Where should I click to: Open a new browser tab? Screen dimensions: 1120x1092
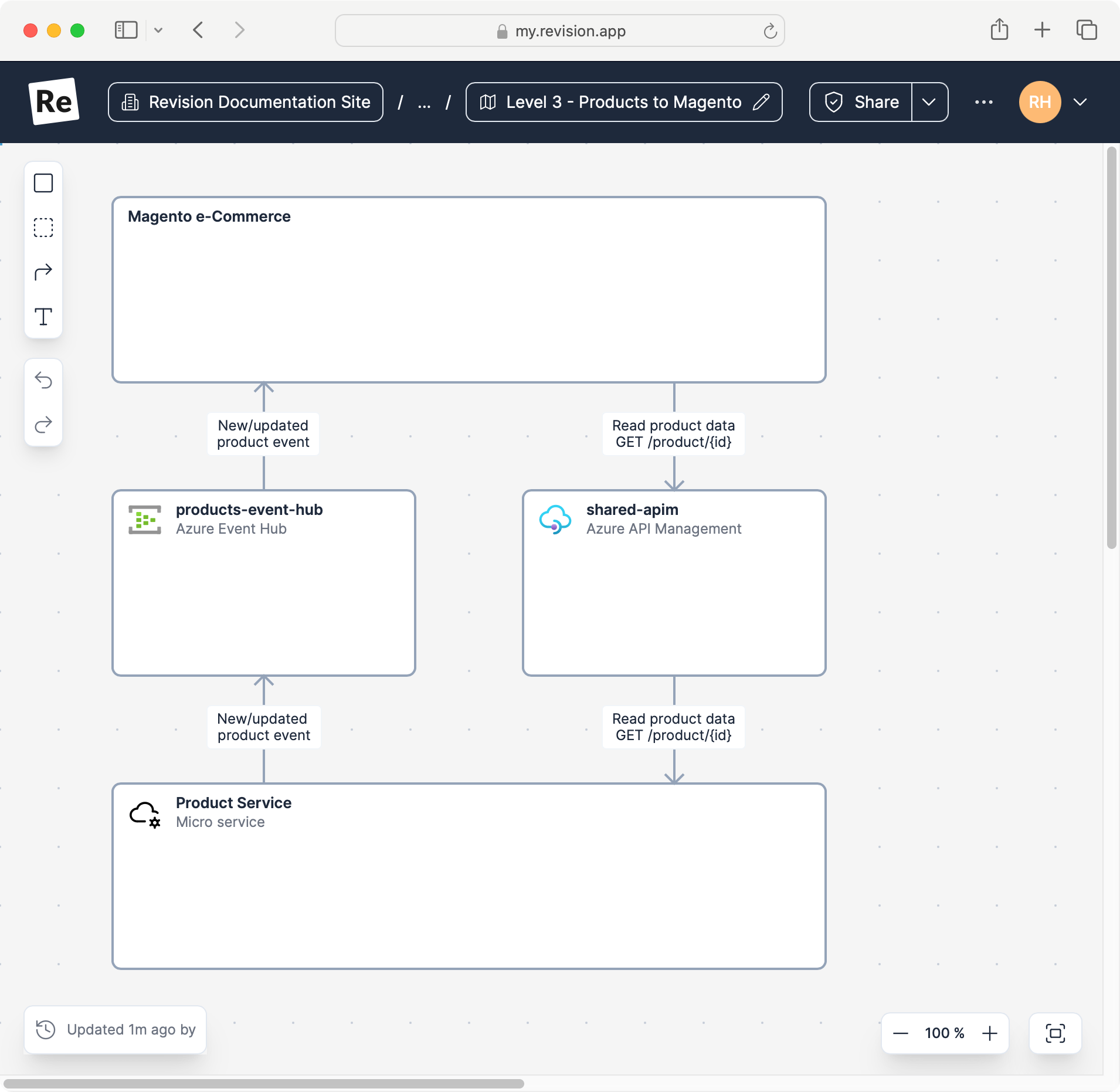pos(1042,29)
